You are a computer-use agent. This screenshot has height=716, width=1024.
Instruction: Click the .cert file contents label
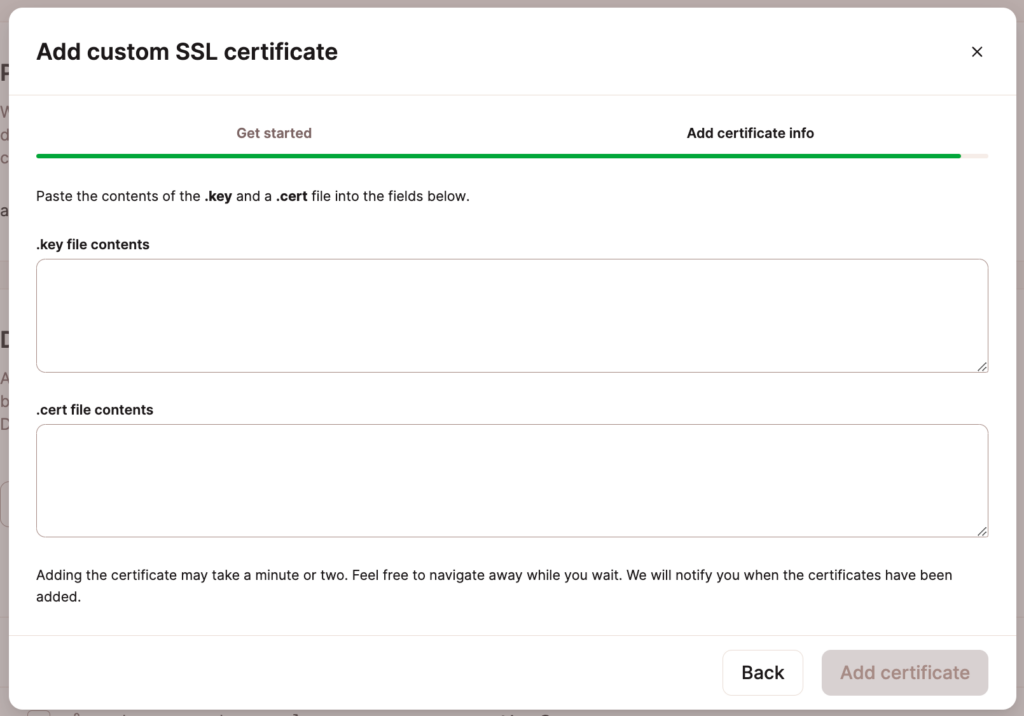tap(95, 409)
